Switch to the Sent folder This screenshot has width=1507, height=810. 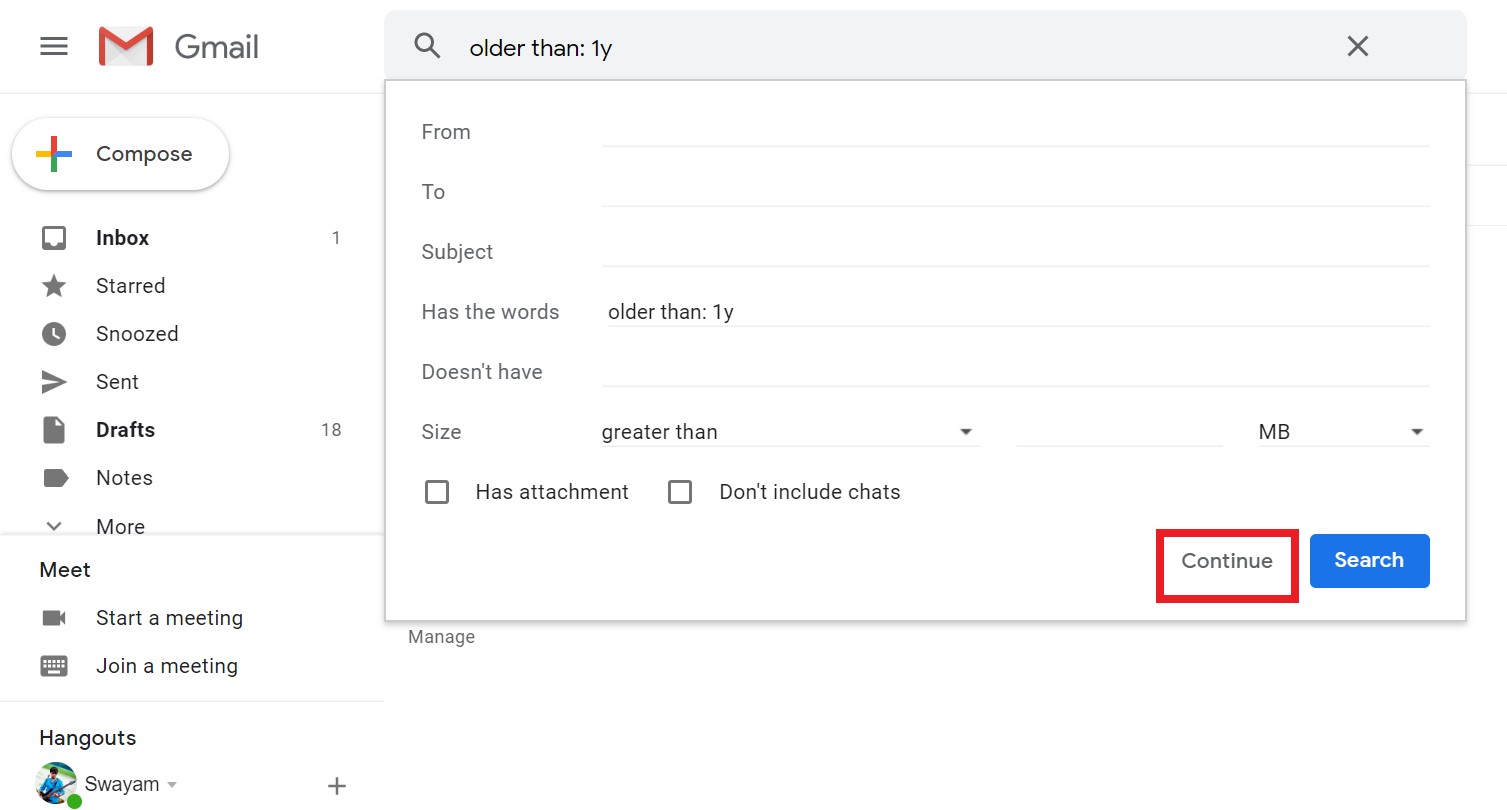(117, 381)
